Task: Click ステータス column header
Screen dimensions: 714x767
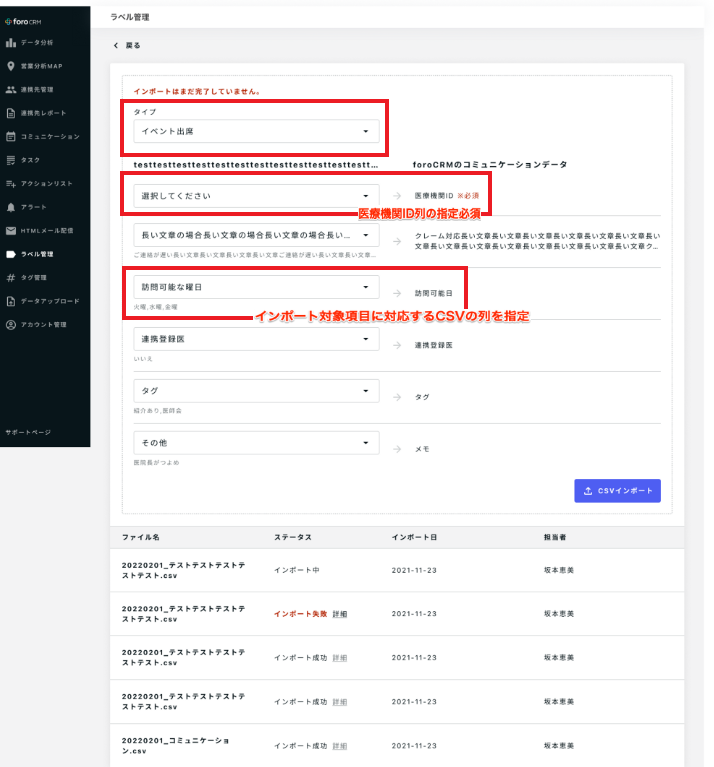Action: click(x=292, y=537)
